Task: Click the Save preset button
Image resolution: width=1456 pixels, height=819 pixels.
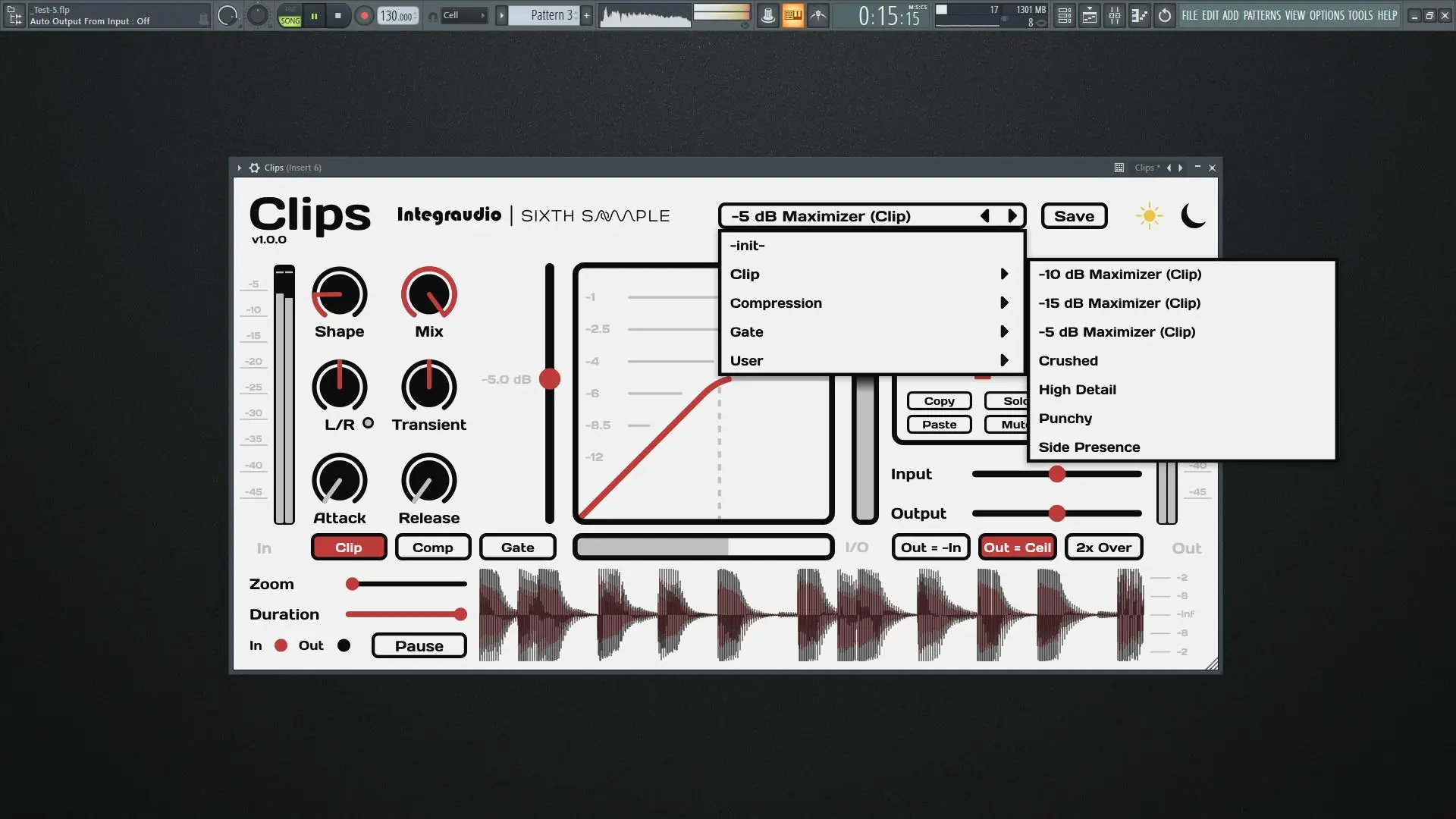Action: pos(1074,216)
